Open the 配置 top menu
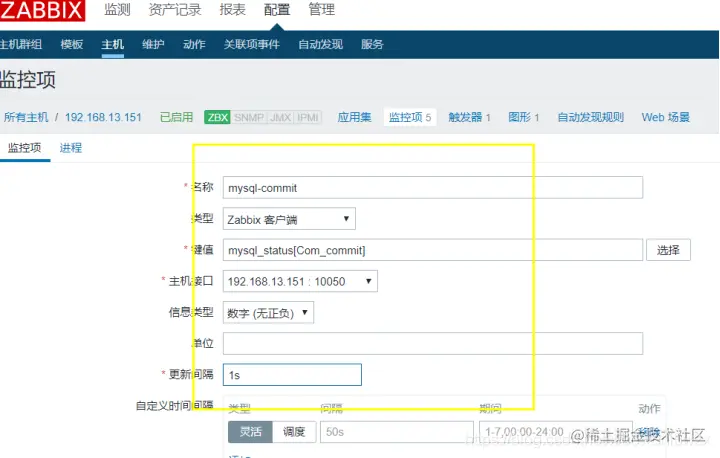 click(x=277, y=10)
